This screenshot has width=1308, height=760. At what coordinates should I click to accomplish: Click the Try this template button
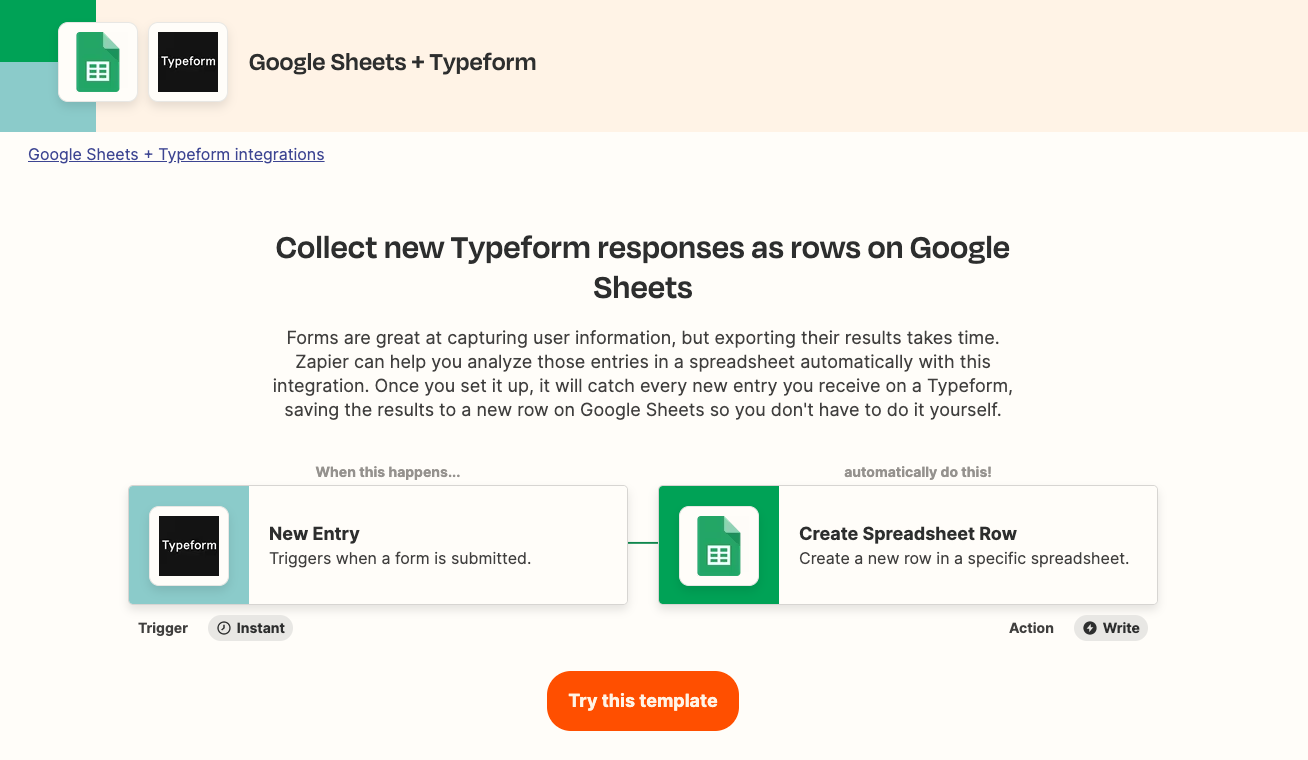[x=643, y=701]
